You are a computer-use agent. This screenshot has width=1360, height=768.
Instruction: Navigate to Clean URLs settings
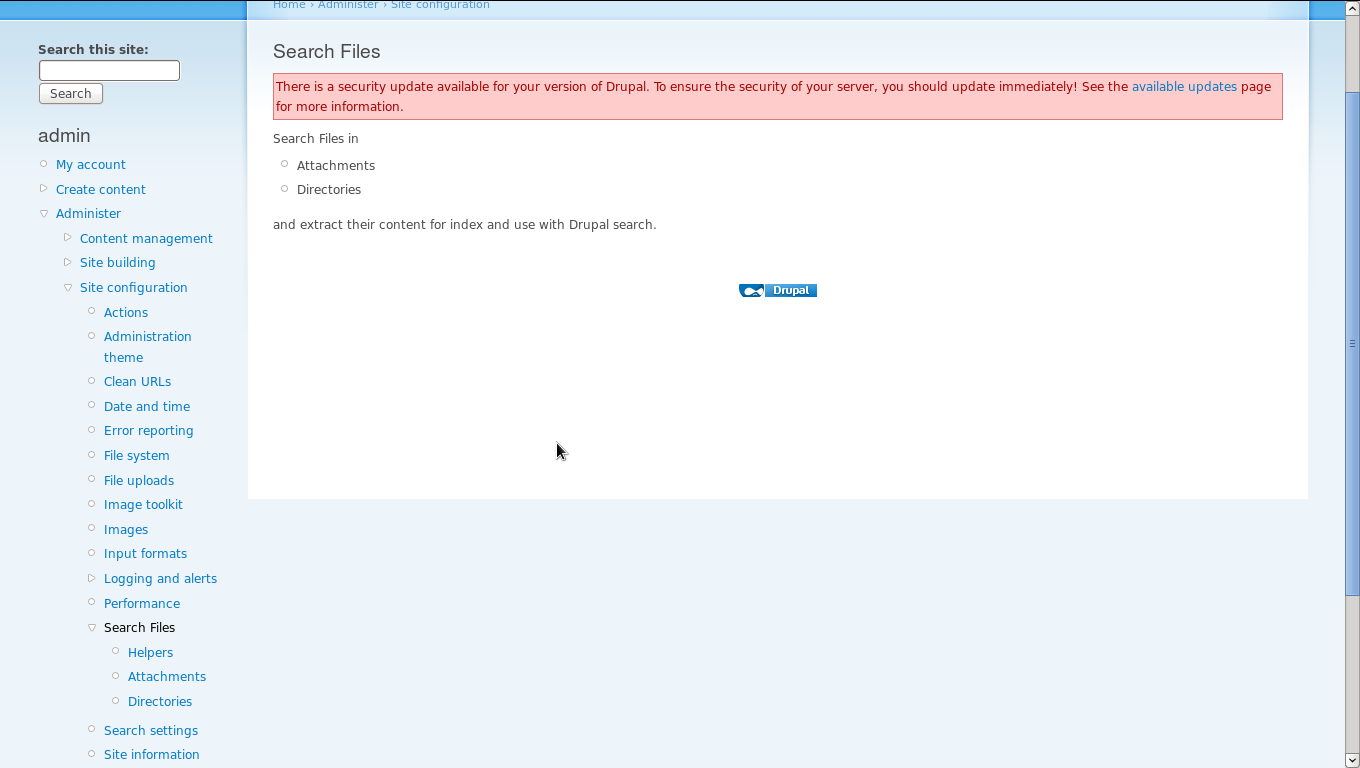click(137, 382)
